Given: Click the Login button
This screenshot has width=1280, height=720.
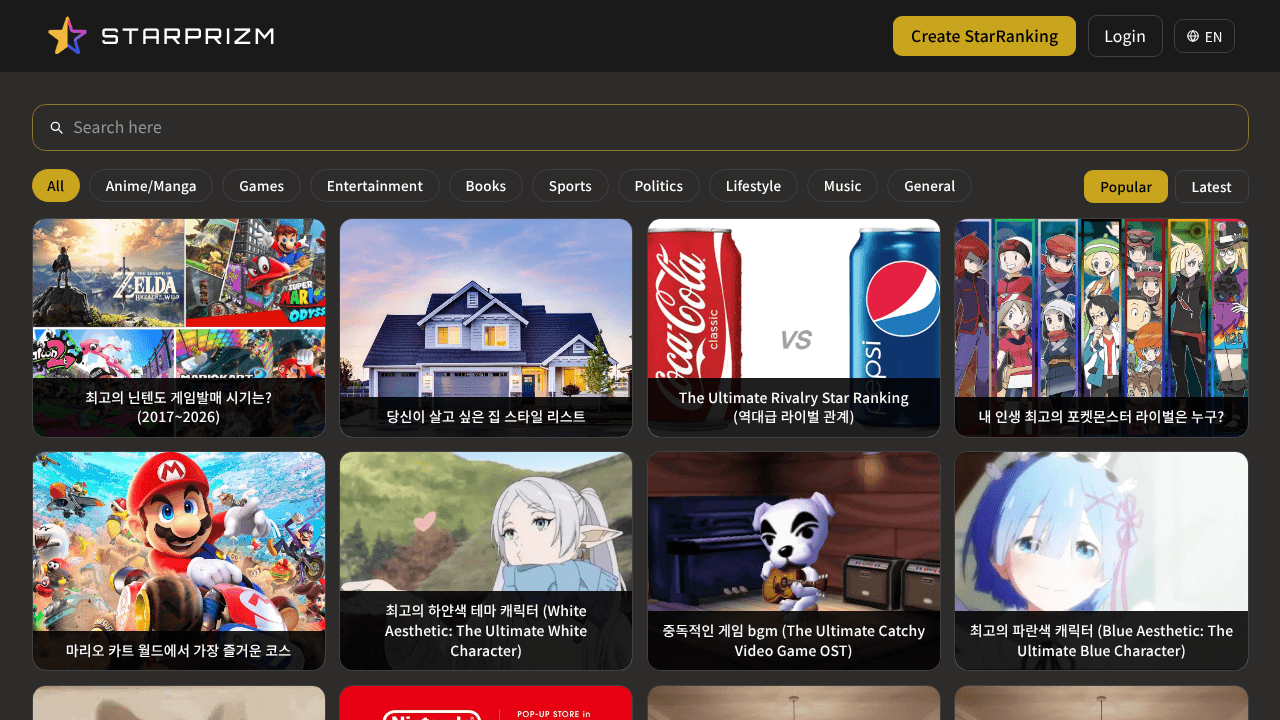Looking at the screenshot, I should [1125, 36].
